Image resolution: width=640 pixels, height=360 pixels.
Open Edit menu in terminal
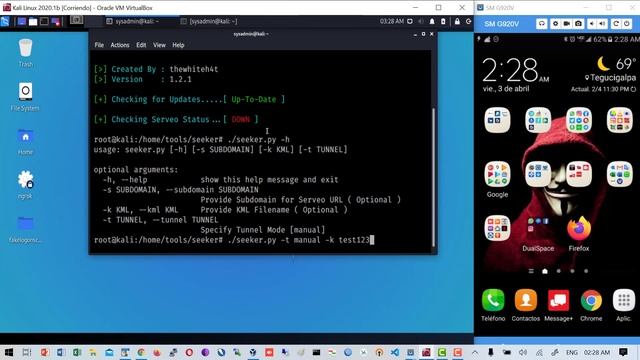pos(141,45)
